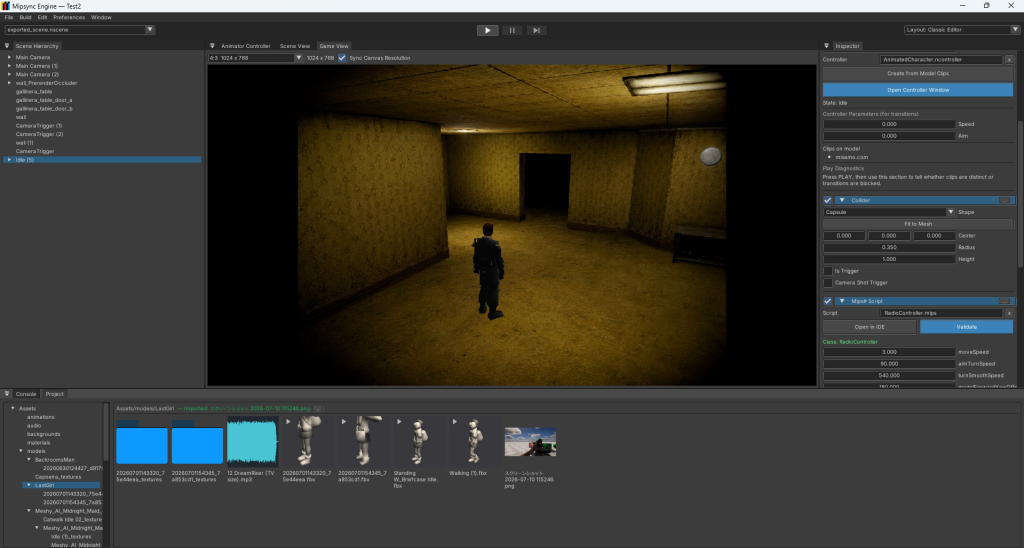Open the Build menu
Viewport: 1024px width, 548px height.
[x=25, y=18]
